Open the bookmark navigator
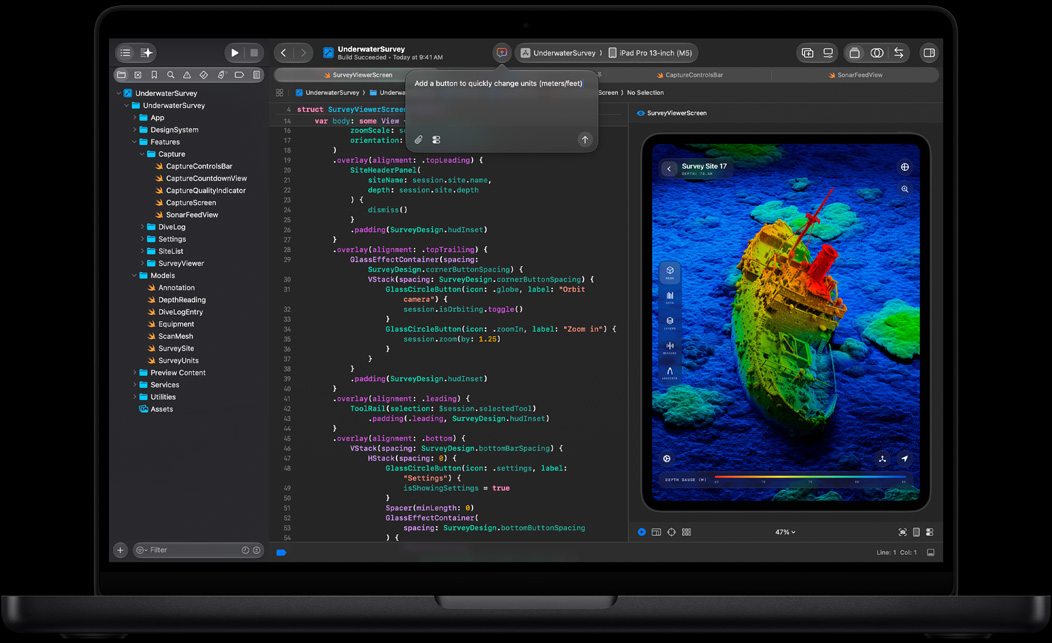This screenshot has height=643, width=1052. coord(154,75)
